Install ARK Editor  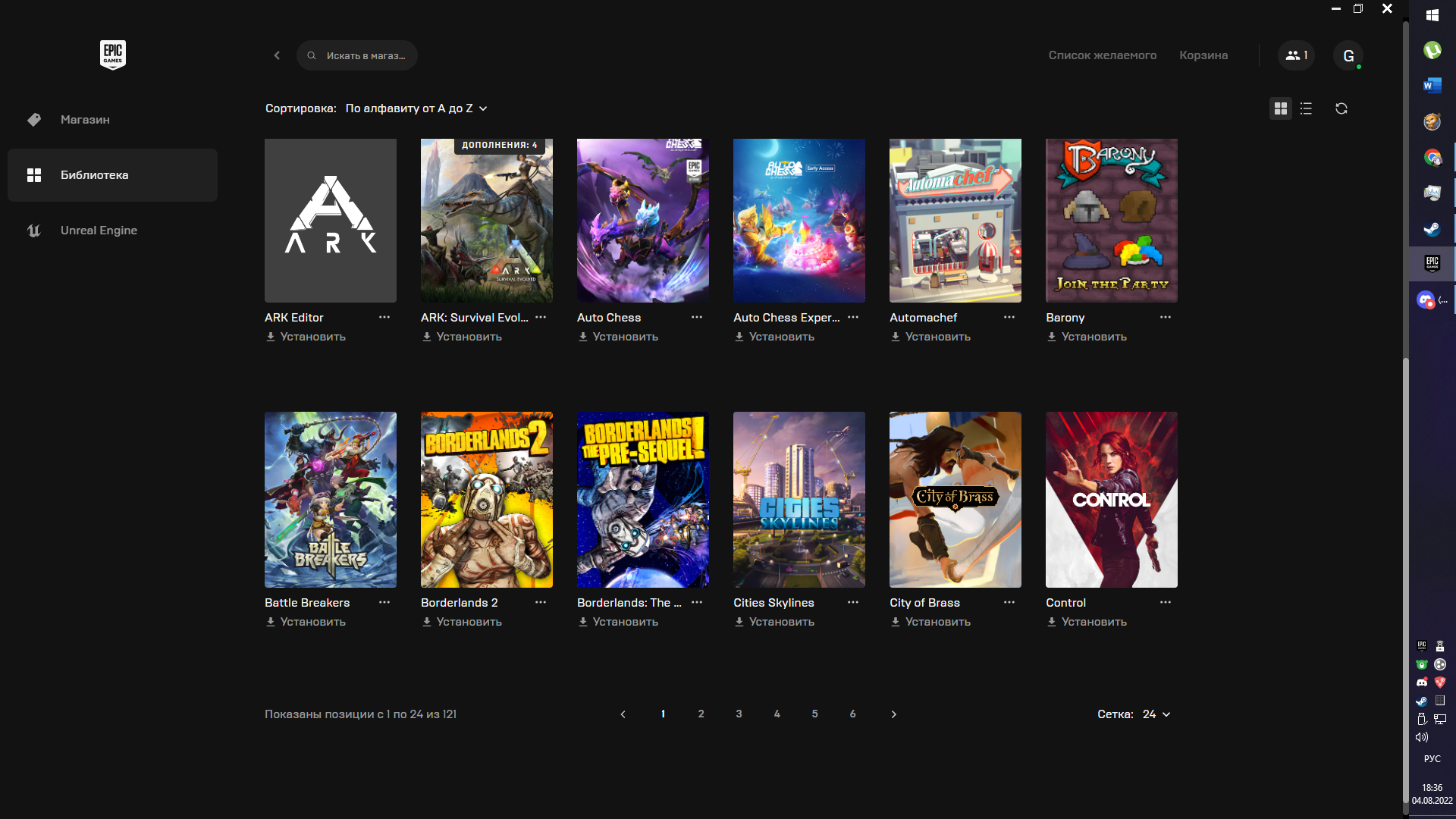(306, 337)
